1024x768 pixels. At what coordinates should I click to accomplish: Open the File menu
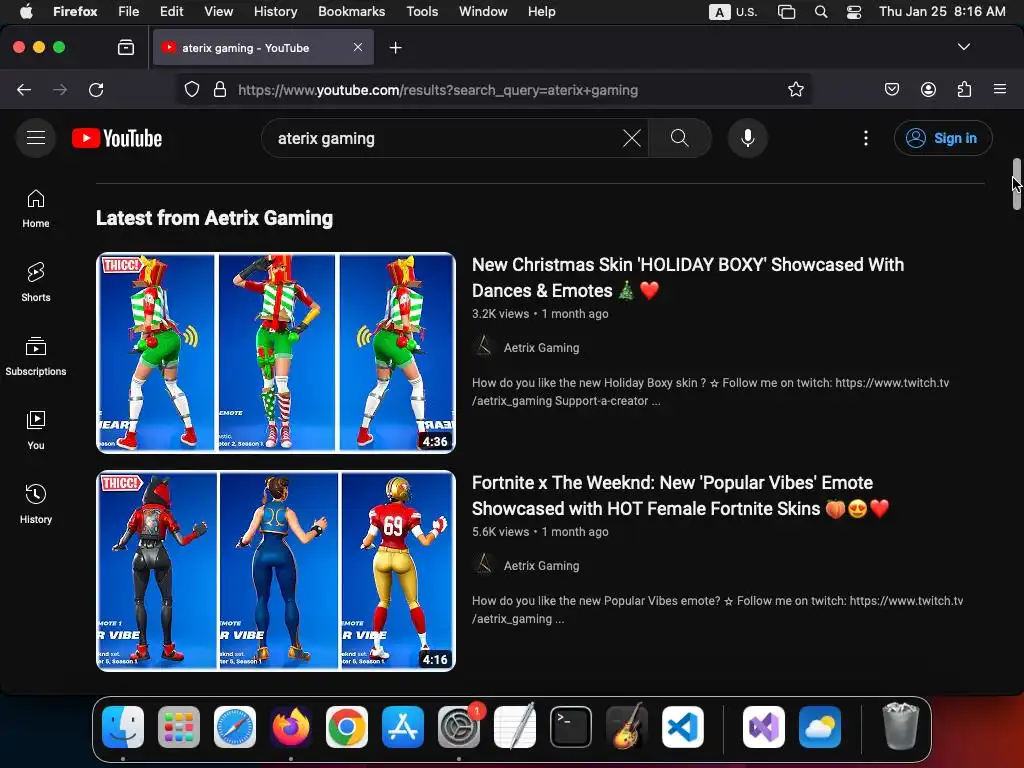pos(129,12)
